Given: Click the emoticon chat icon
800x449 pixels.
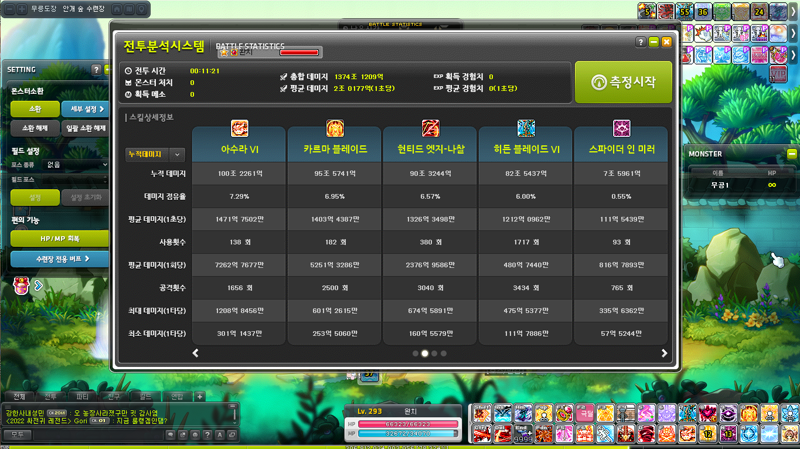Looking at the screenshot, I should [x=195, y=435].
